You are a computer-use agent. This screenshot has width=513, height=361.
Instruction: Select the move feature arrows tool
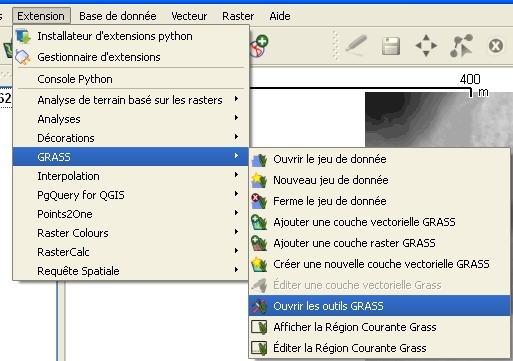click(x=426, y=45)
